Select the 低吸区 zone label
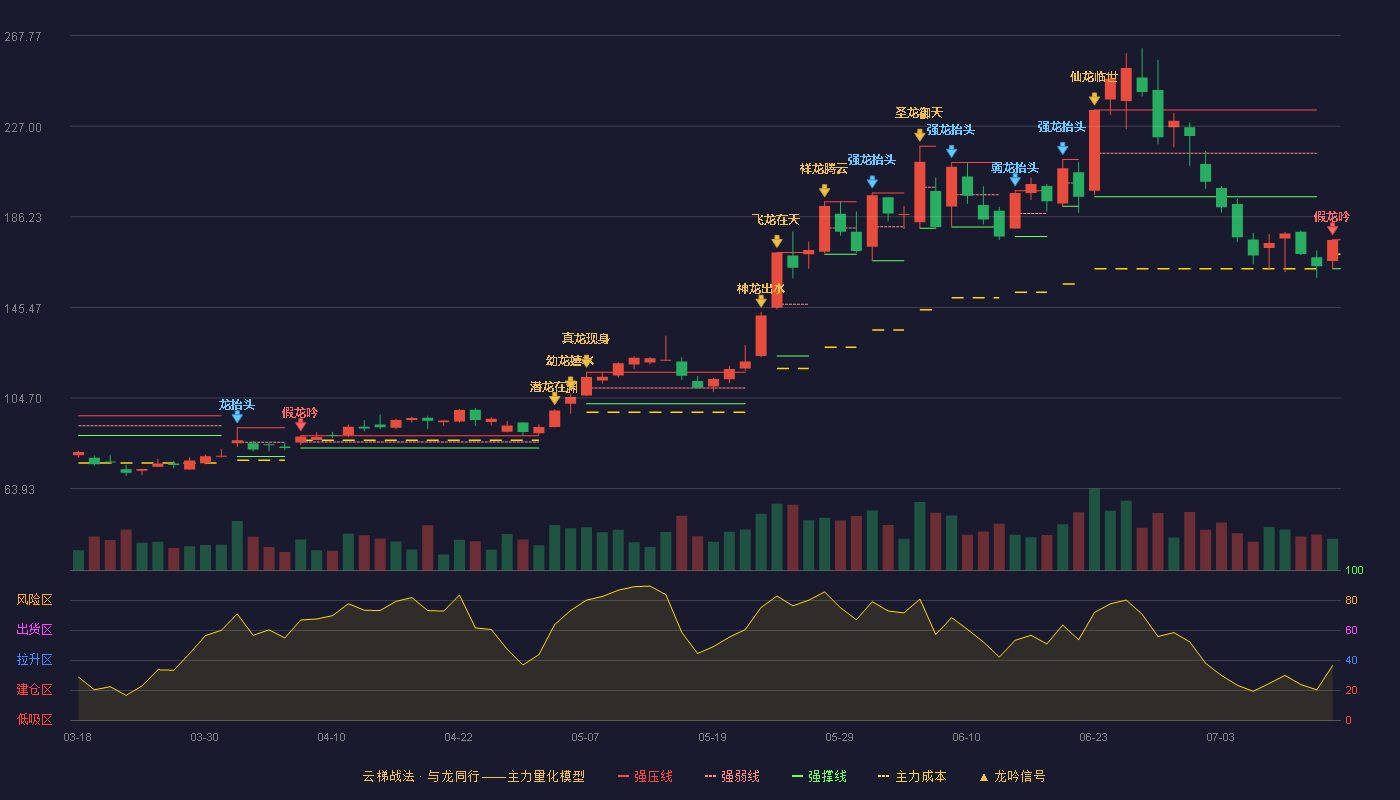Viewport: 1400px width, 800px height. 34,719
